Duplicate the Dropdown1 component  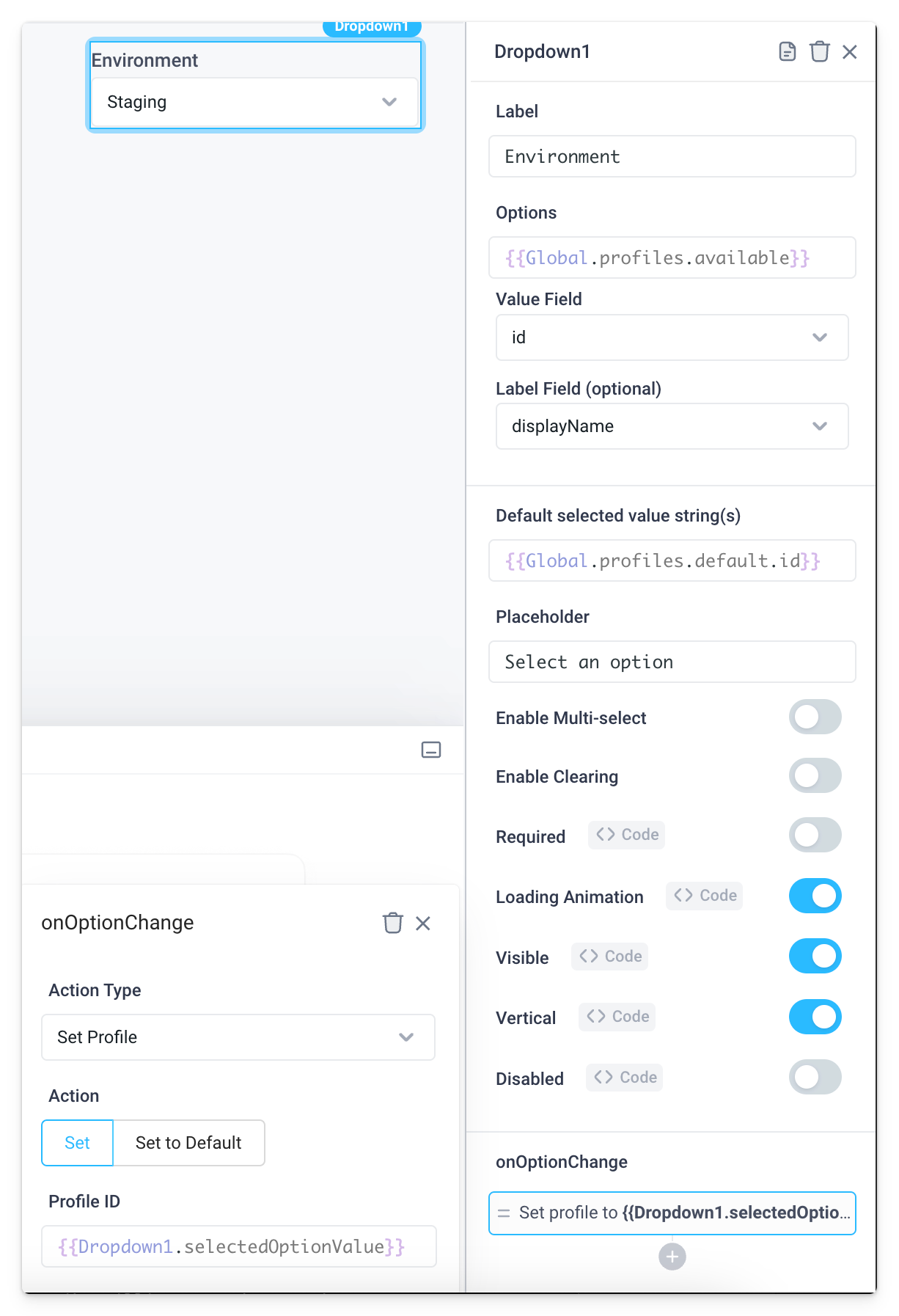(787, 52)
